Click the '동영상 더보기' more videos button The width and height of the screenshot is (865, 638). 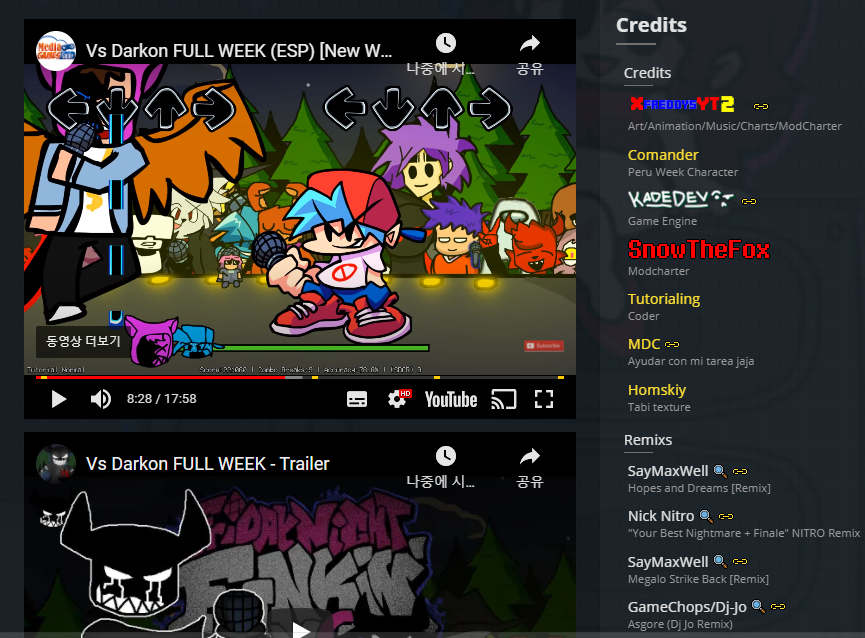[x=83, y=341]
